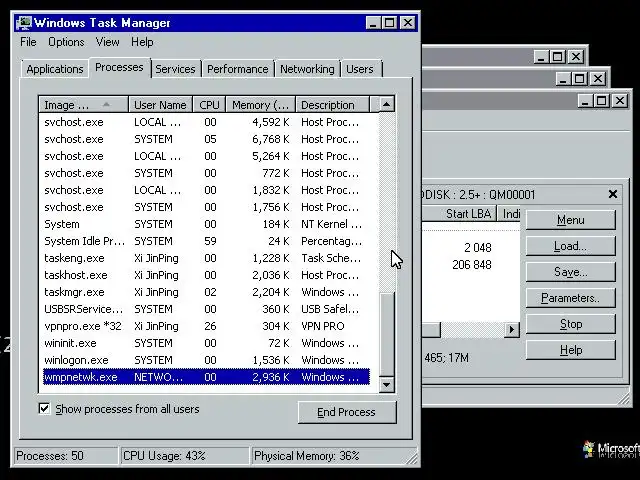
Task: Select svchost.exe row using 6,768 K
Action: click(x=206, y=139)
